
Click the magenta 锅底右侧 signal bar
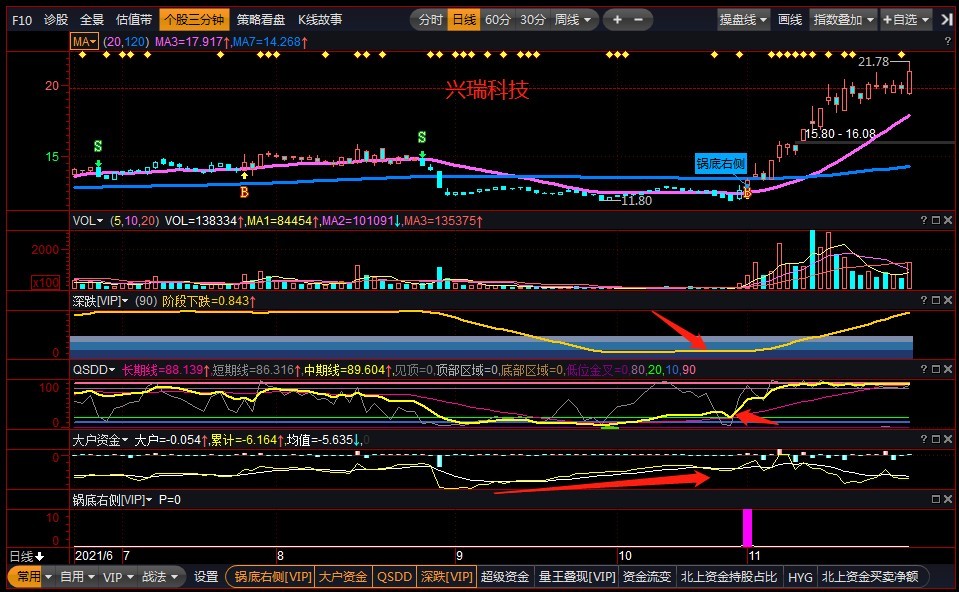click(746, 527)
